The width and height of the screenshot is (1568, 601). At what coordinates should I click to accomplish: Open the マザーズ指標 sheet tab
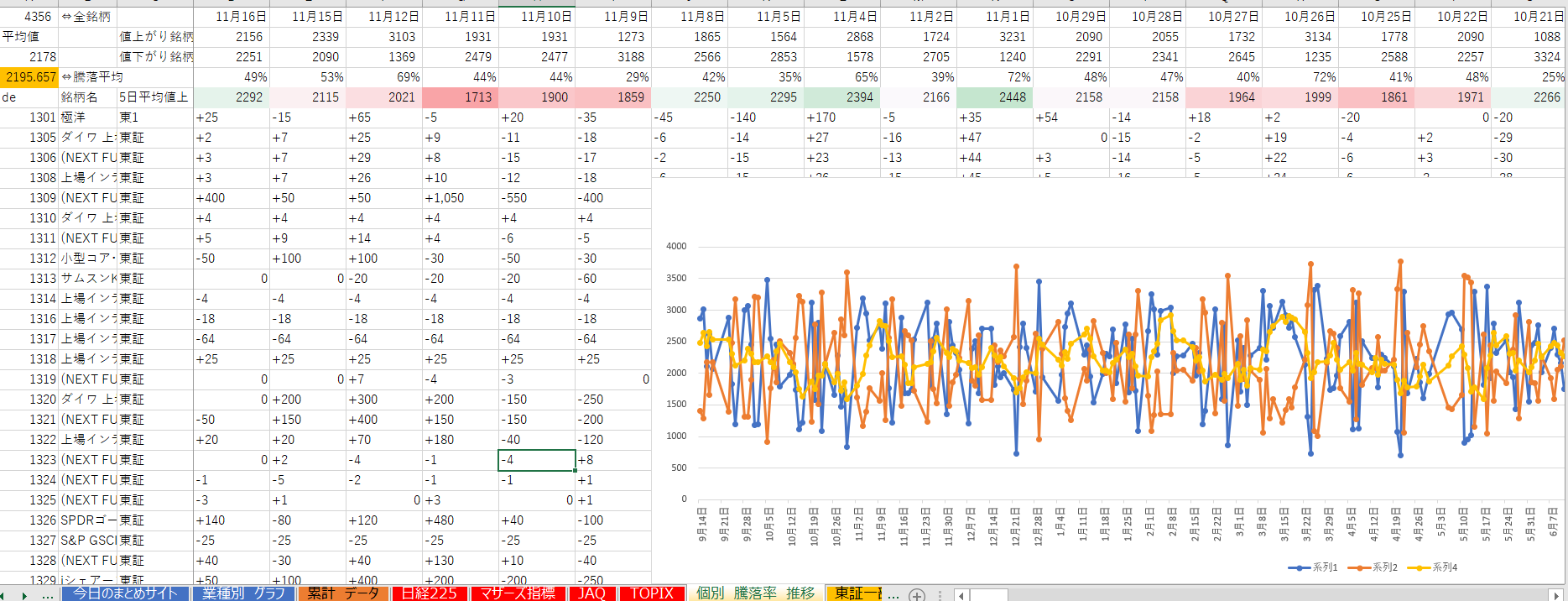(x=518, y=593)
